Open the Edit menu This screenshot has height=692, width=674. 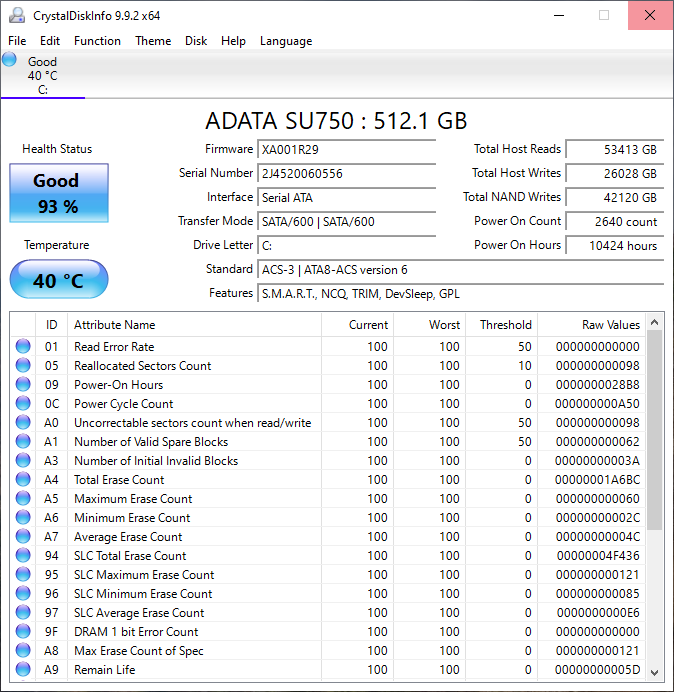(50, 41)
